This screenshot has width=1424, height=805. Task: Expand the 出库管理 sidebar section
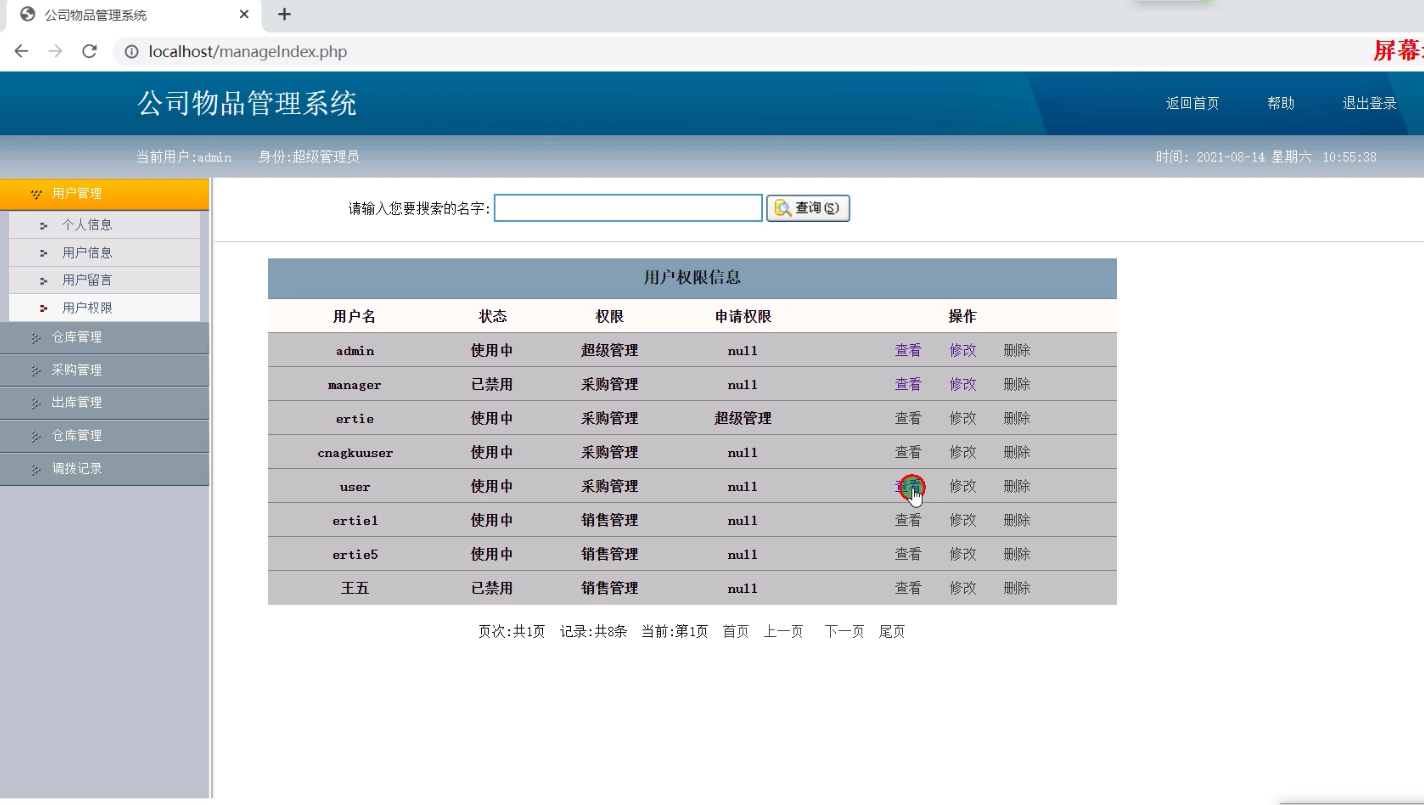104,403
